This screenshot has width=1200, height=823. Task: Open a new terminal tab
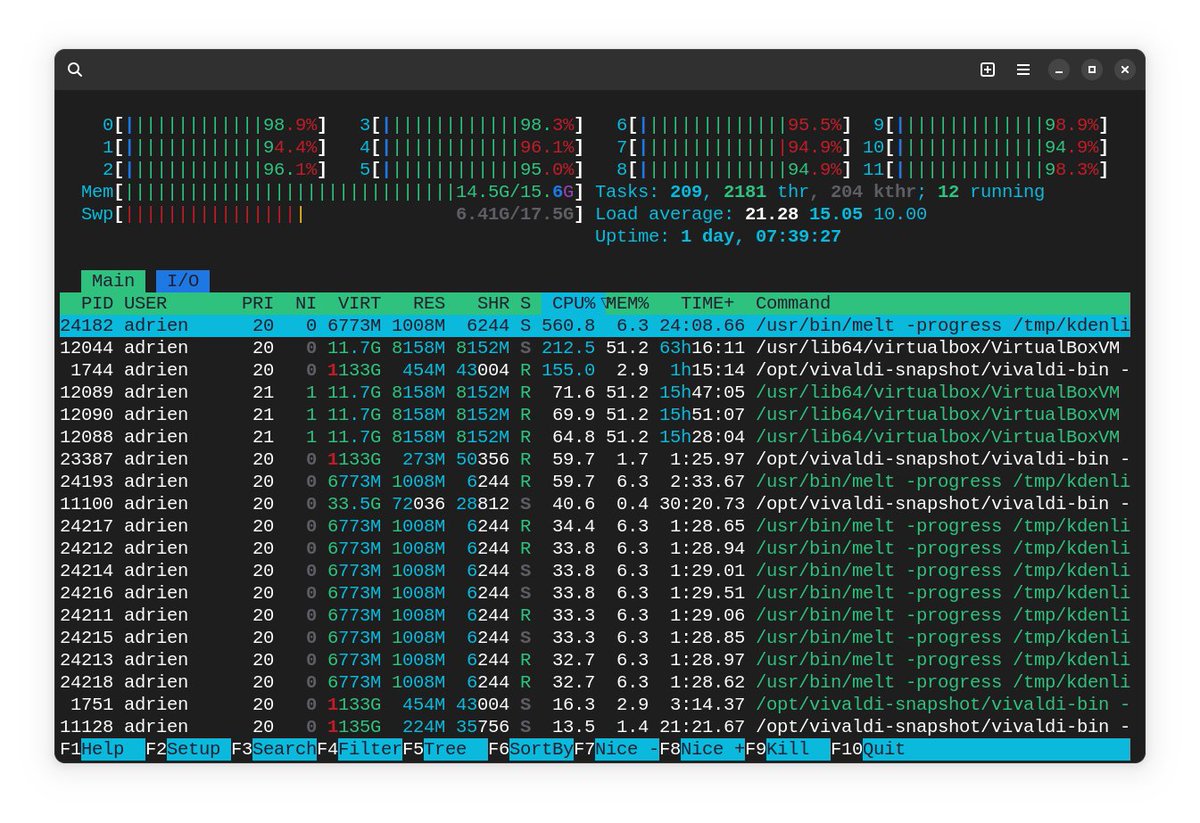tap(987, 69)
